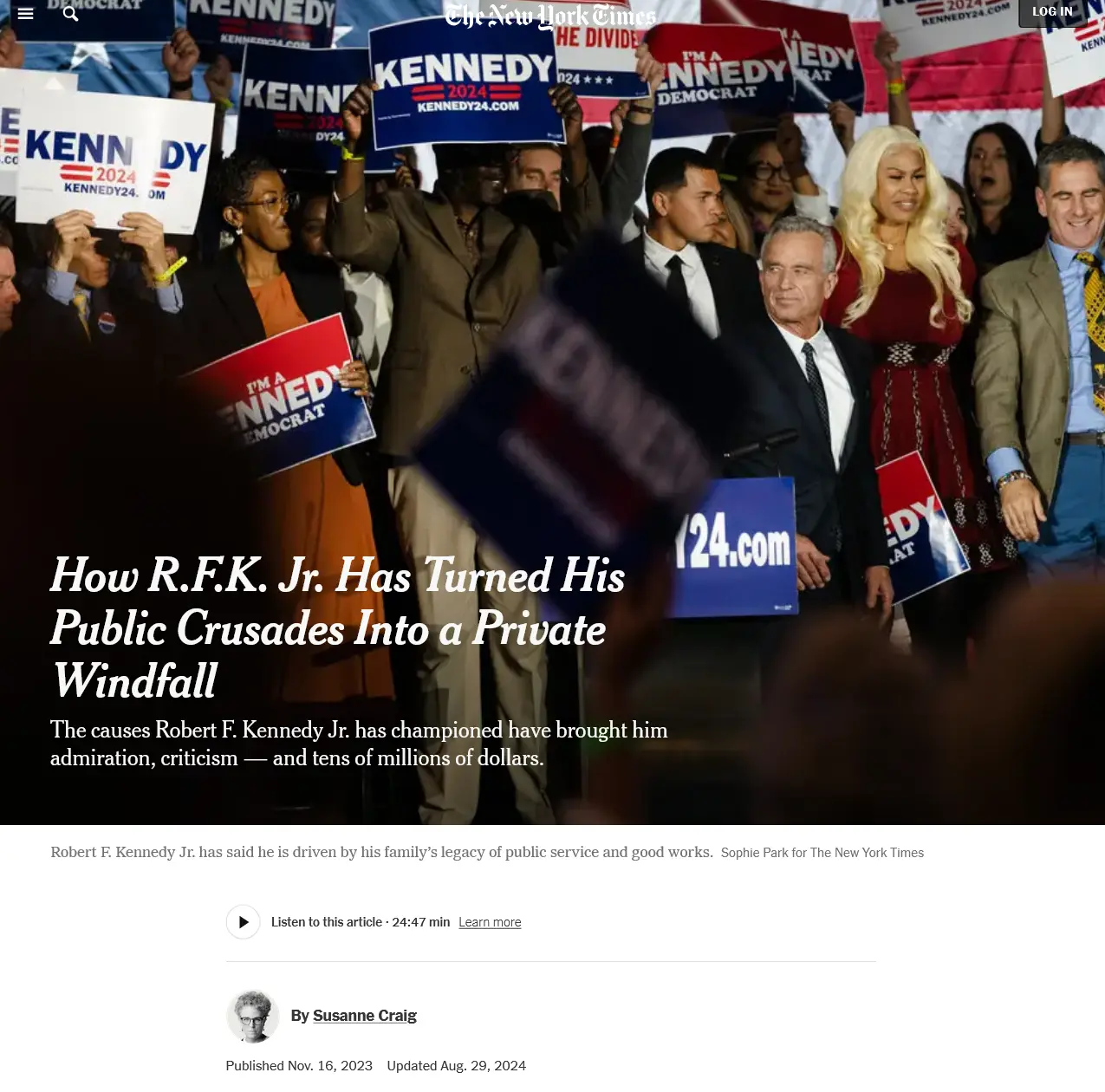
Task: Play the article audio narration
Action: [244, 922]
